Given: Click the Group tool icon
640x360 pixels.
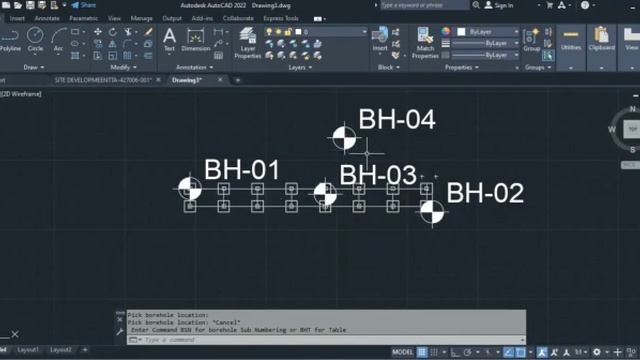Looking at the screenshot, I should coord(531,40).
